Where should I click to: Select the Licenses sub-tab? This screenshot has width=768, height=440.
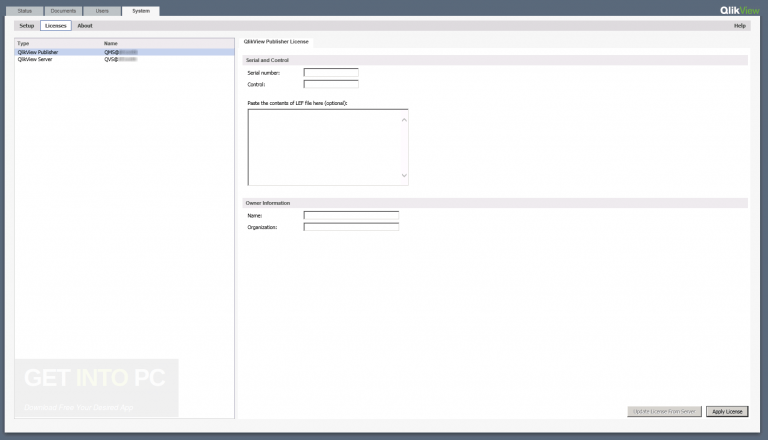56,25
